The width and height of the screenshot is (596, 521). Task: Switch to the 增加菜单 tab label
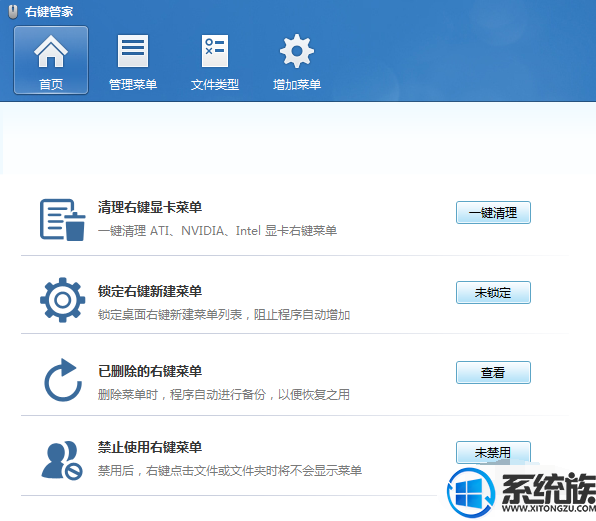pos(297,84)
